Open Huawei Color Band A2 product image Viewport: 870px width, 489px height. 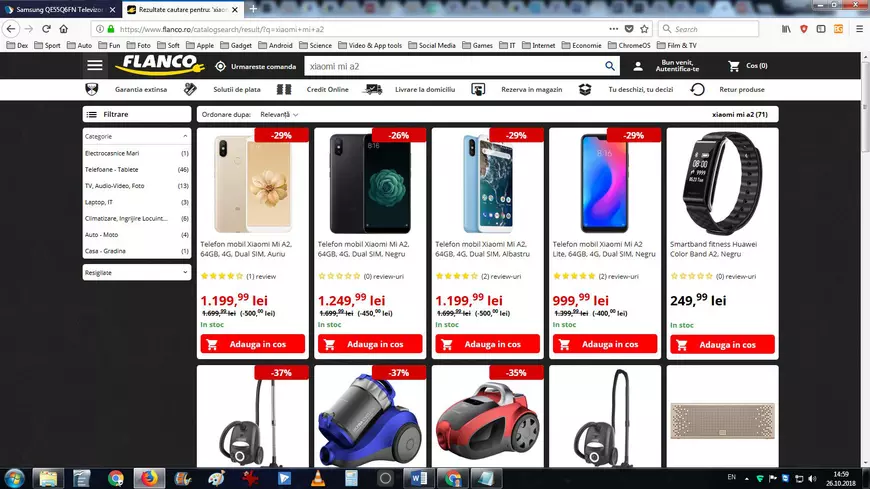(x=722, y=183)
